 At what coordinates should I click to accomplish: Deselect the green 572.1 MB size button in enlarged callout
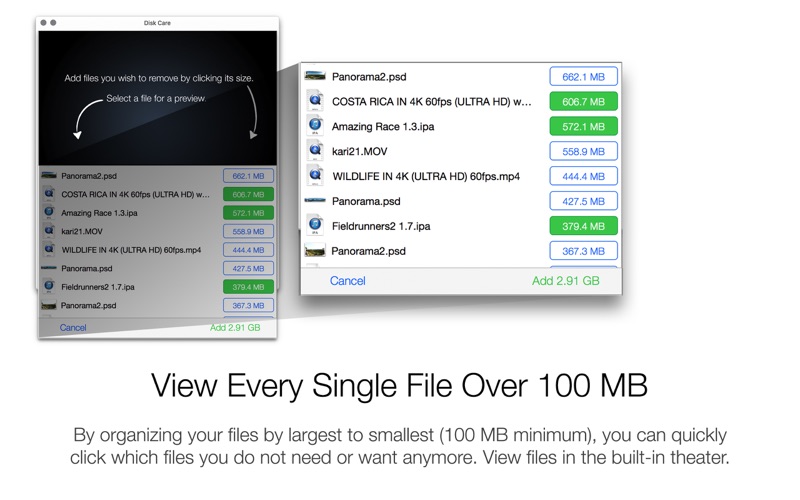coord(584,127)
